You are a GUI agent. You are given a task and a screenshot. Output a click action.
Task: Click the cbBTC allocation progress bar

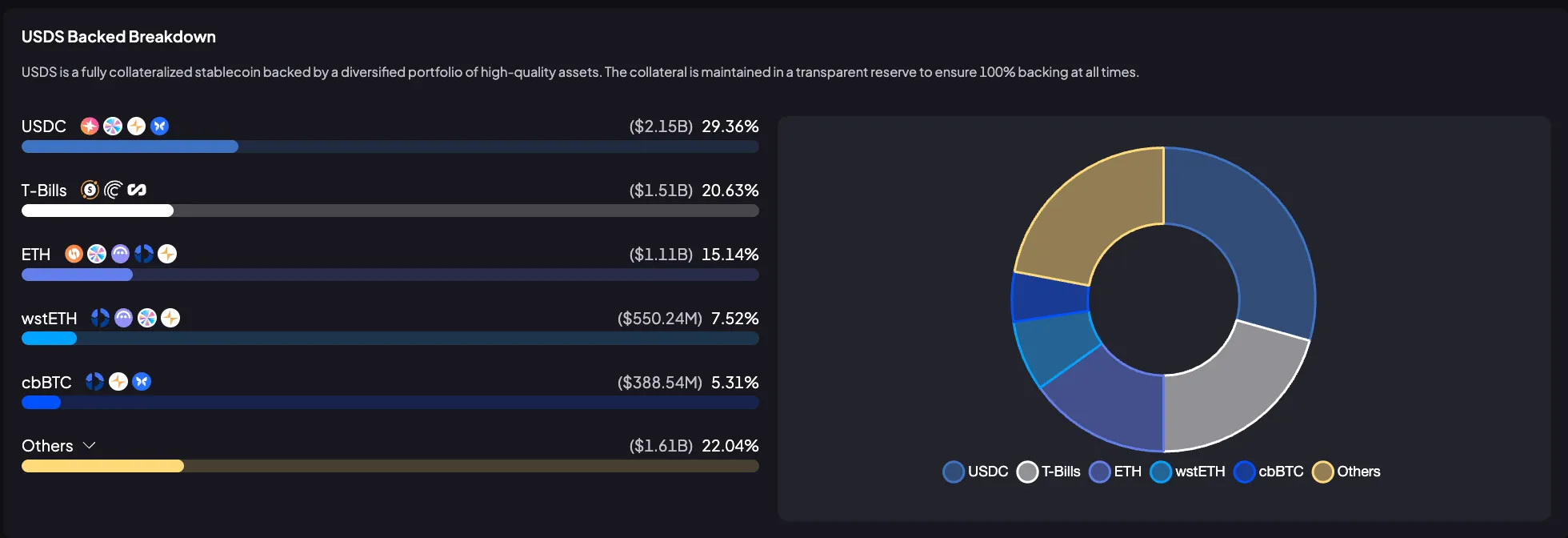coord(390,402)
